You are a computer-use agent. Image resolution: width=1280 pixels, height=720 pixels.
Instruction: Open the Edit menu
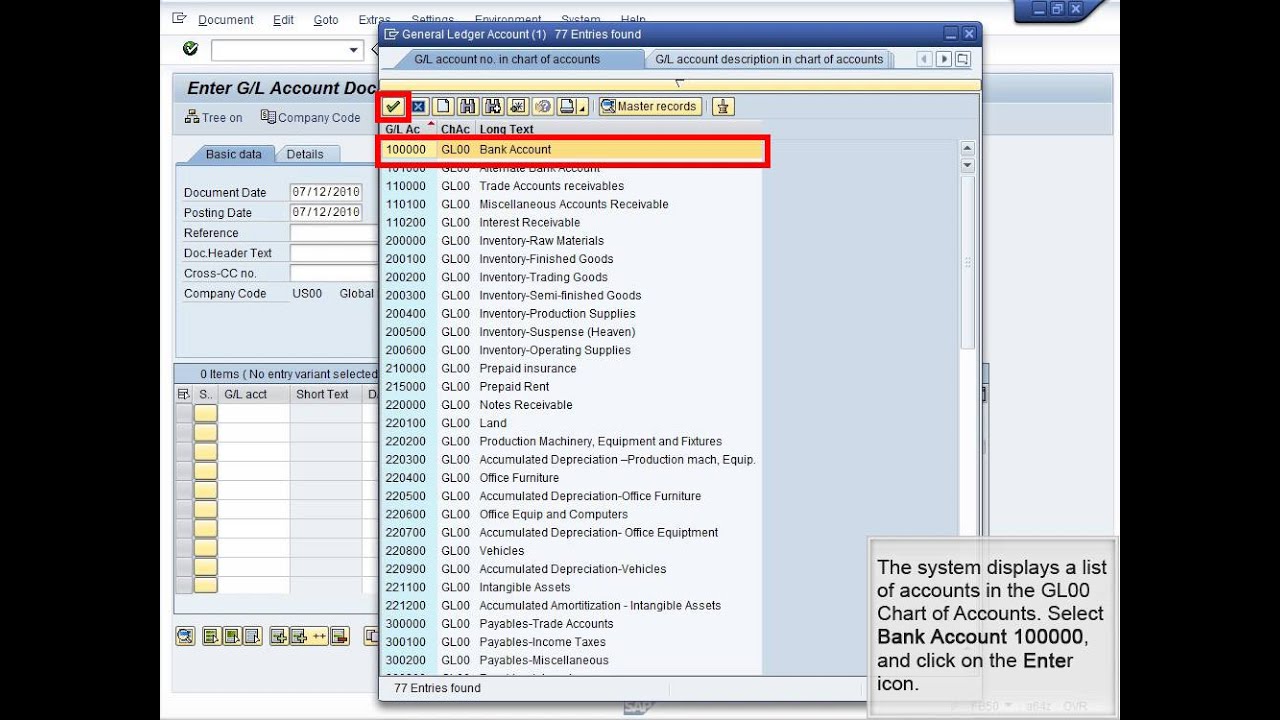(x=283, y=20)
